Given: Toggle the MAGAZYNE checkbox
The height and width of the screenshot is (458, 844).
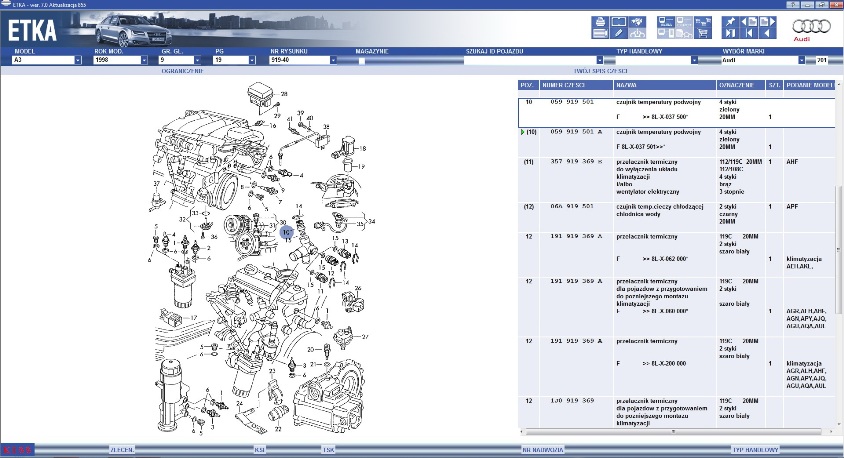Looking at the screenshot, I should (362, 61).
